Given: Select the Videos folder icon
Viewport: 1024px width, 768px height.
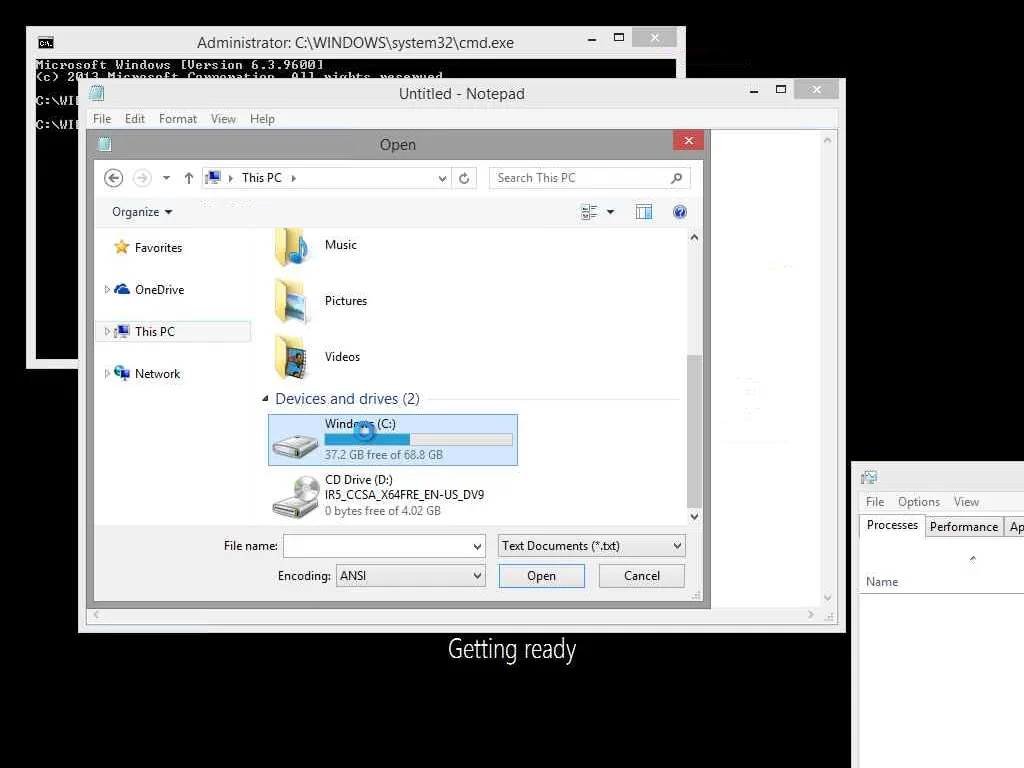Looking at the screenshot, I should 292,357.
